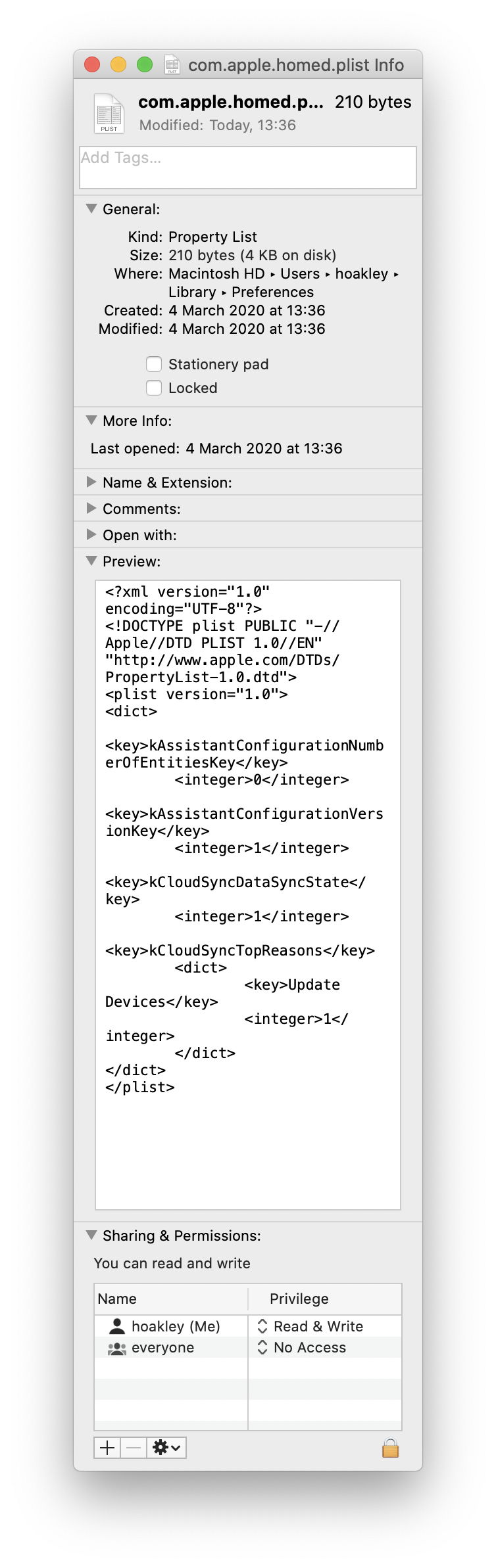Image resolution: width=496 pixels, height=1568 pixels.
Task: Enable the Locked checkbox
Action: [153, 388]
